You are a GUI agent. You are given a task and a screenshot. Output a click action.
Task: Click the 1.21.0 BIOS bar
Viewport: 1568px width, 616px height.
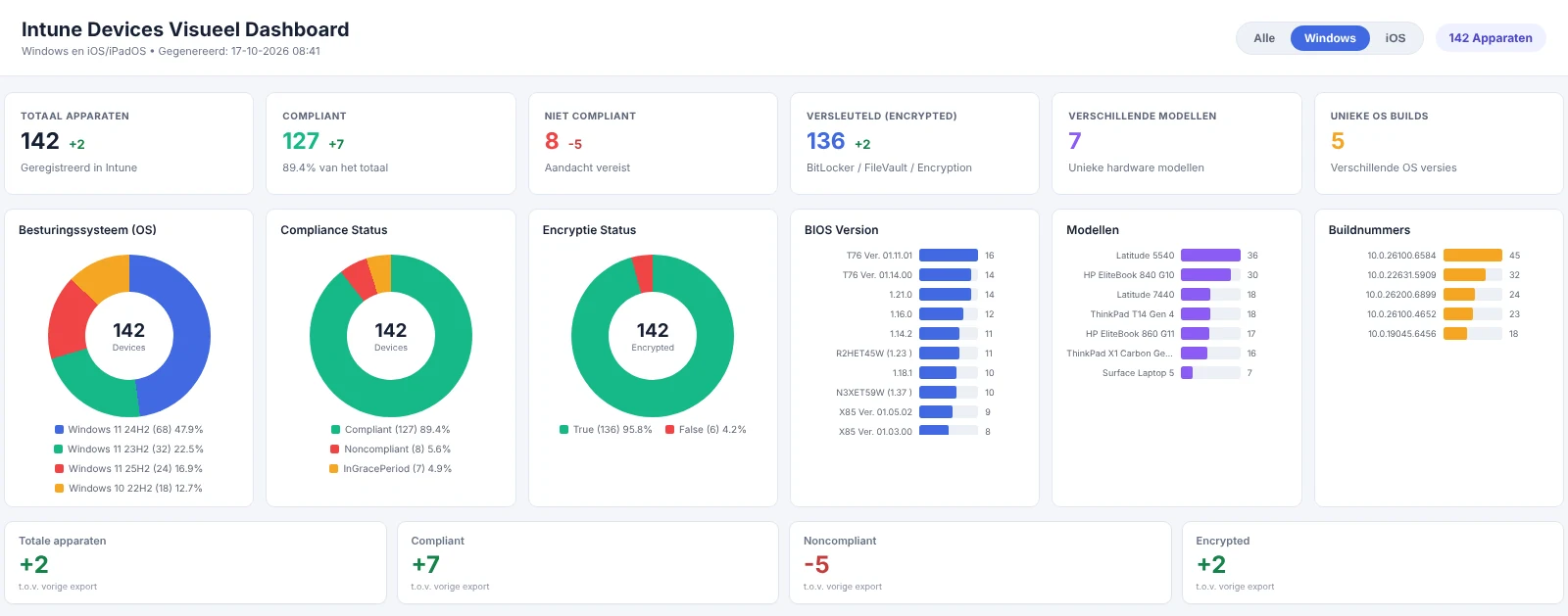click(945, 295)
